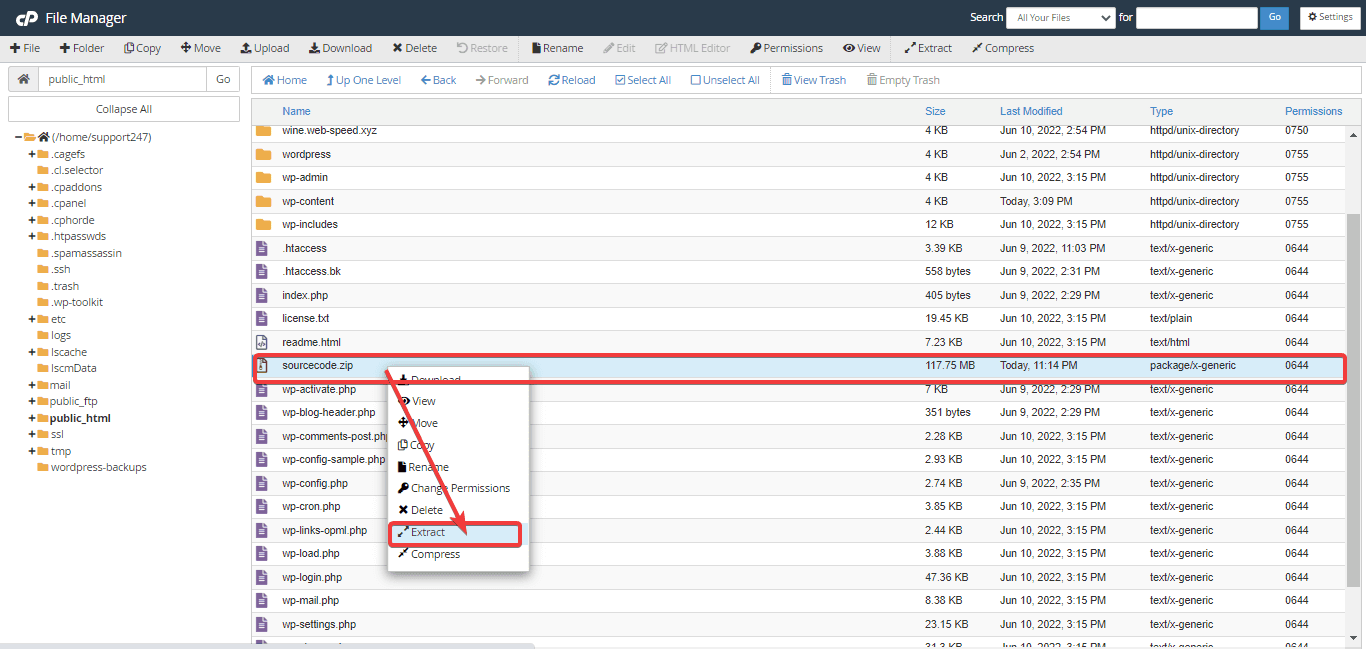Viewport: 1366px width, 649px height.
Task: Expand the mail folder node
Action: [32, 385]
